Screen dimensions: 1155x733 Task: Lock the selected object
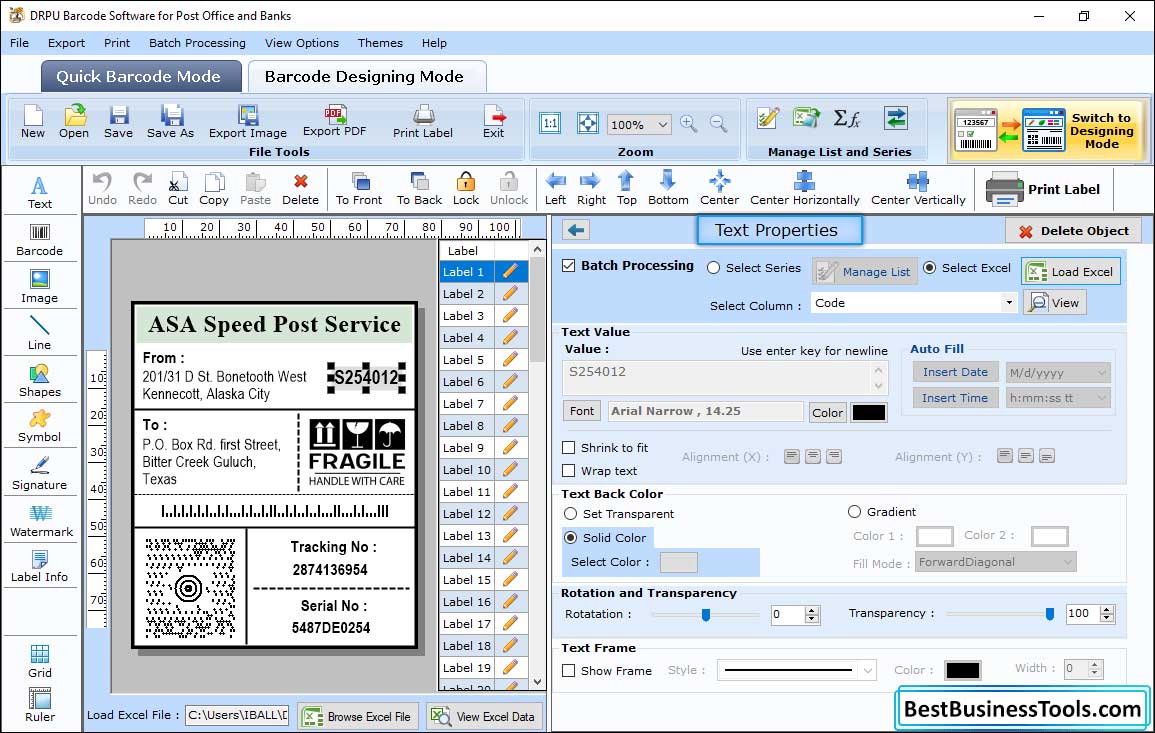point(466,189)
